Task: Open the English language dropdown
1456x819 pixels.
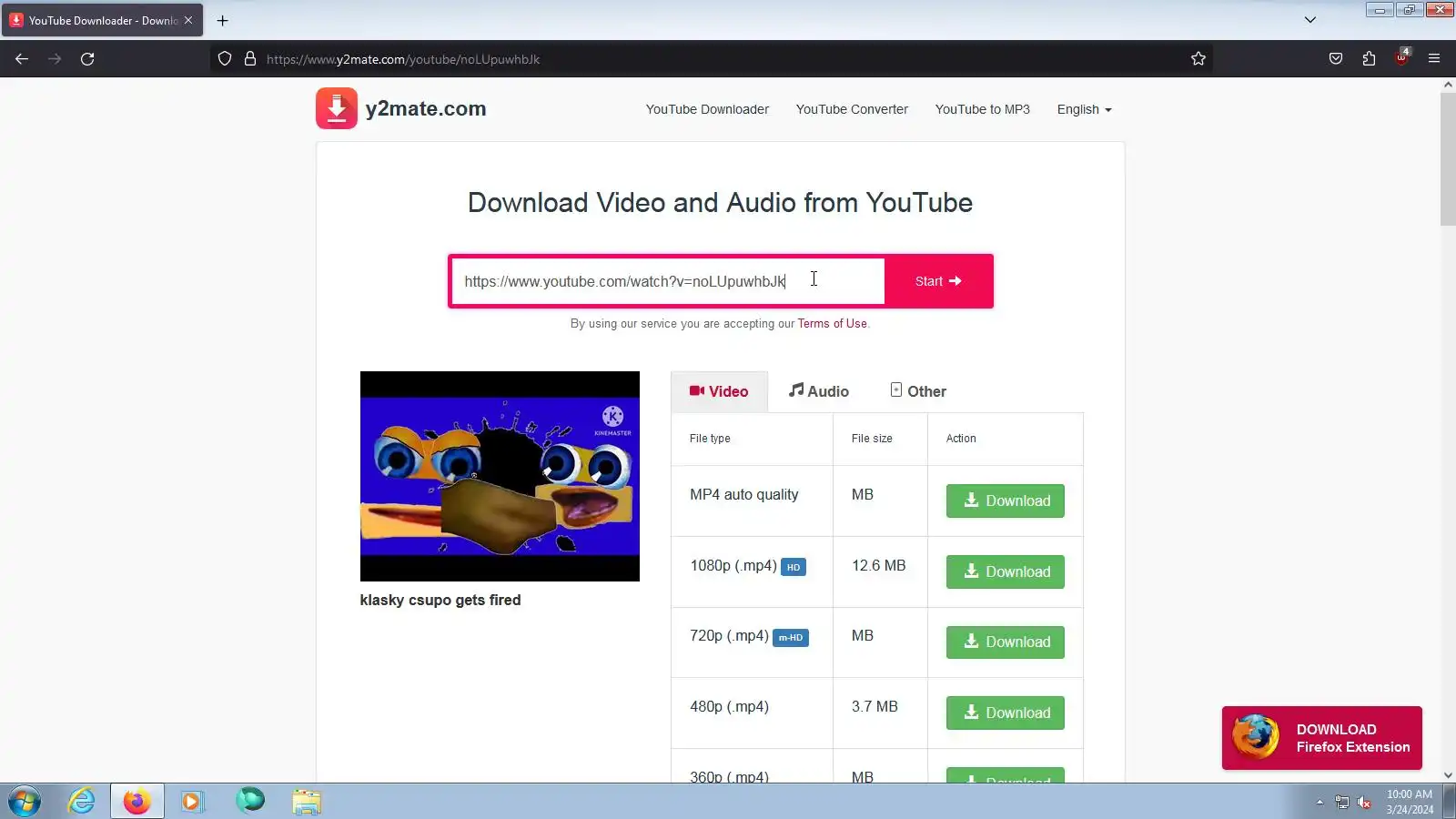Action: 1084,109
